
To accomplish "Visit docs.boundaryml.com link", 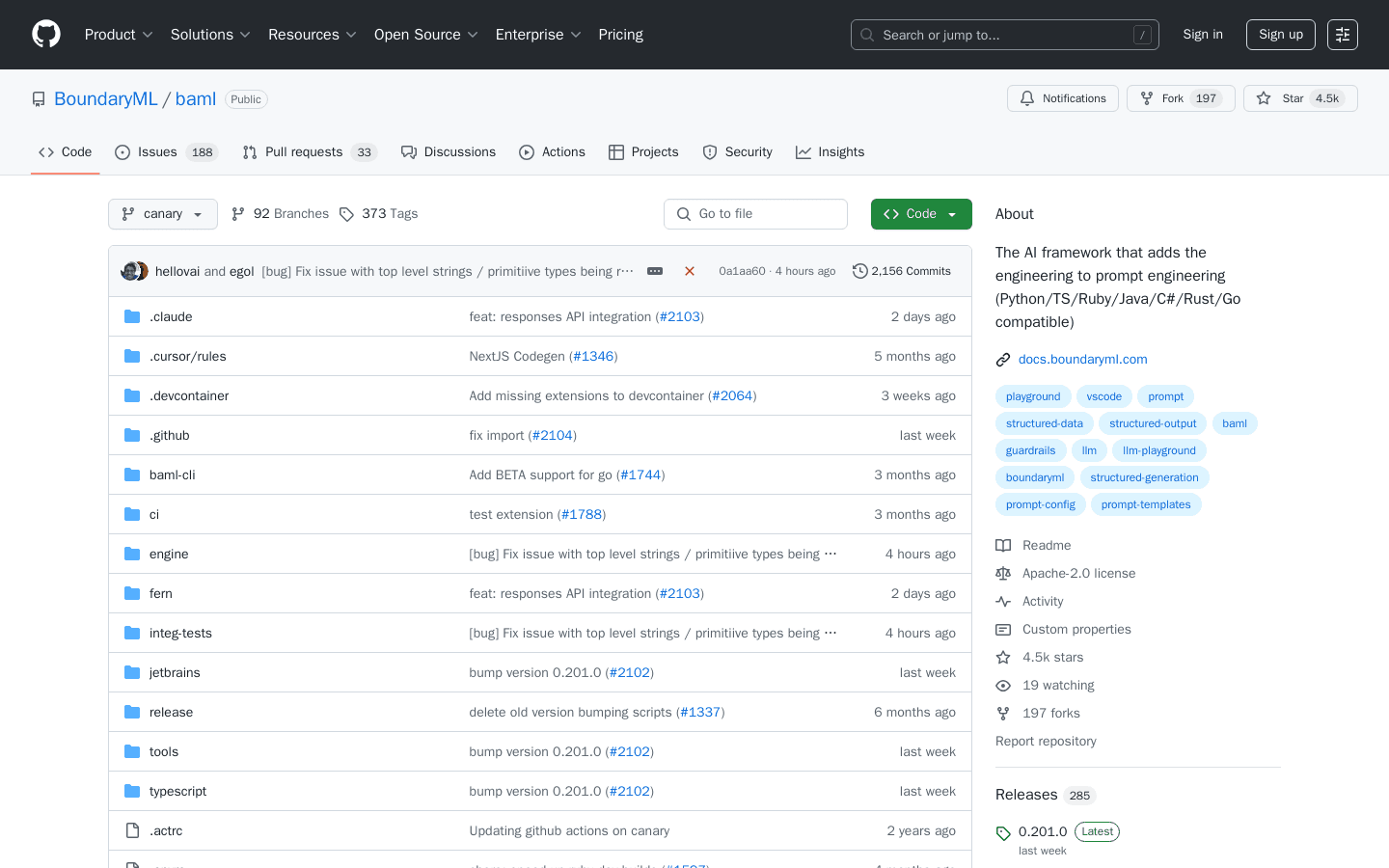I will pyautogui.click(x=1082, y=359).
